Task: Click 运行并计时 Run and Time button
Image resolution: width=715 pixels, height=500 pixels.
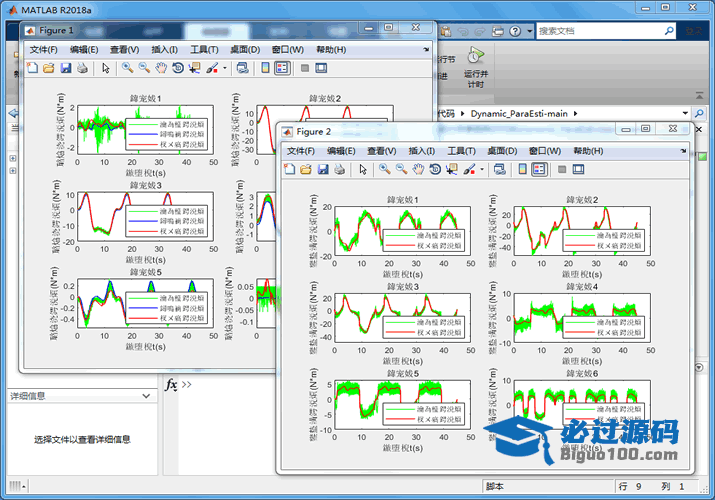Action: pyautogui.click(x=476, y=67)
